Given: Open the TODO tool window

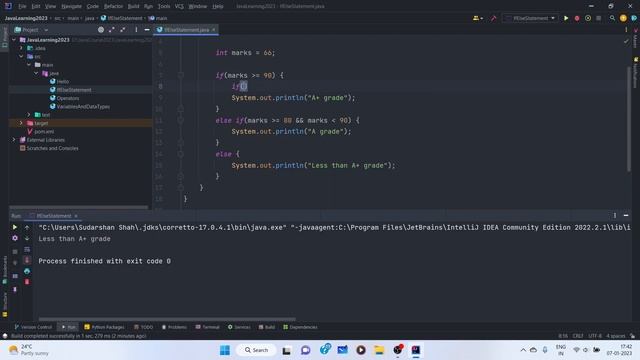Looking at the screenshot, I should pos(143,327).
